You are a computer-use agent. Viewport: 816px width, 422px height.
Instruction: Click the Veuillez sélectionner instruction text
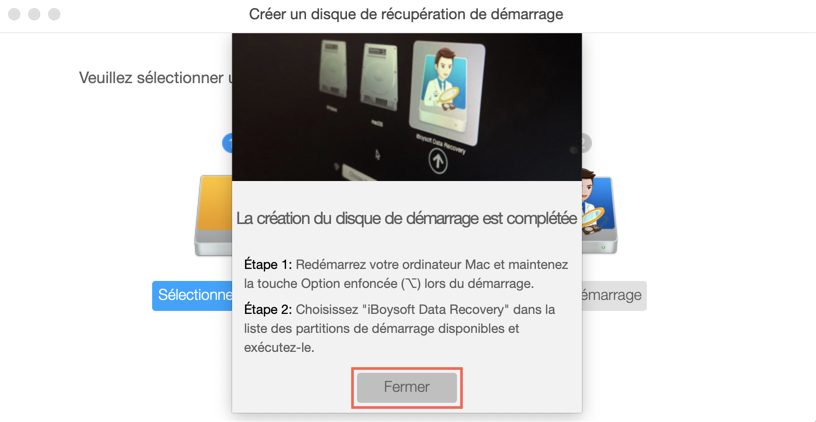pyautogui.click(x=156, y=78)
